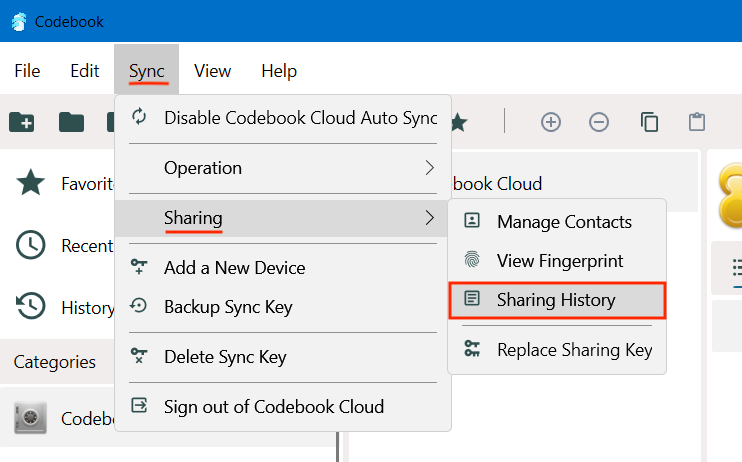Open the View menu
Screen dimensions: 742x462
[212, 71]
